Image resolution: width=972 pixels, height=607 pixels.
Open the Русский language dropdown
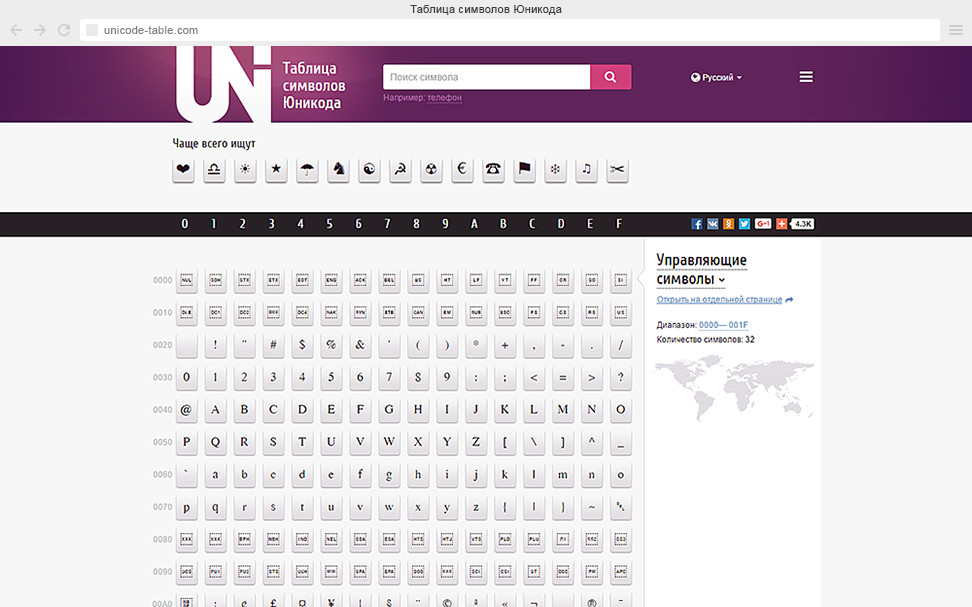click(x=716, y=77)
